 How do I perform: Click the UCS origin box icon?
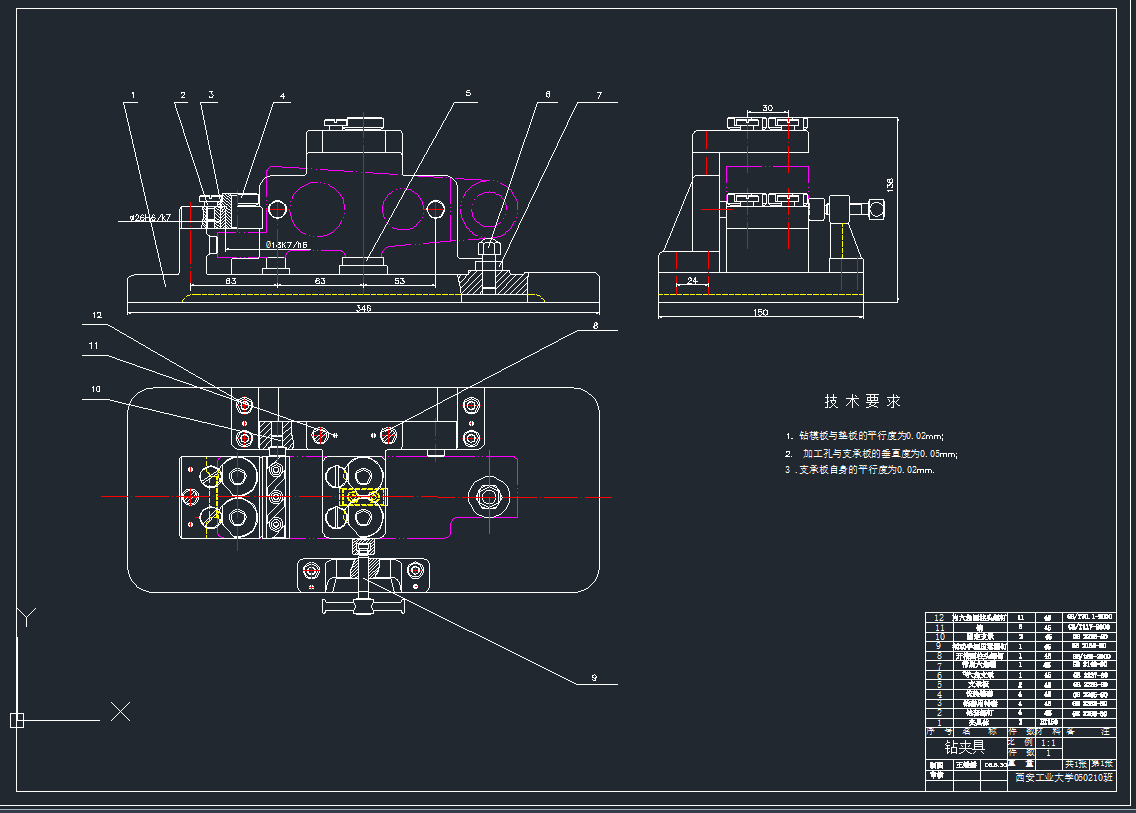point(17,719)
